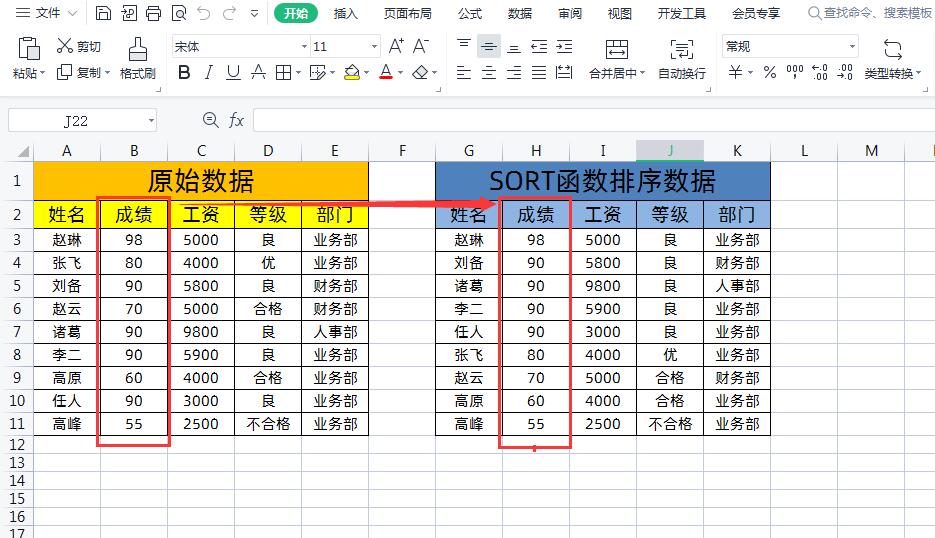Image resolution: width=935 pixels, height=538 pixels.
Task: Click the 自动换行 (Wrap Text) button
Action: click(682, 59)
